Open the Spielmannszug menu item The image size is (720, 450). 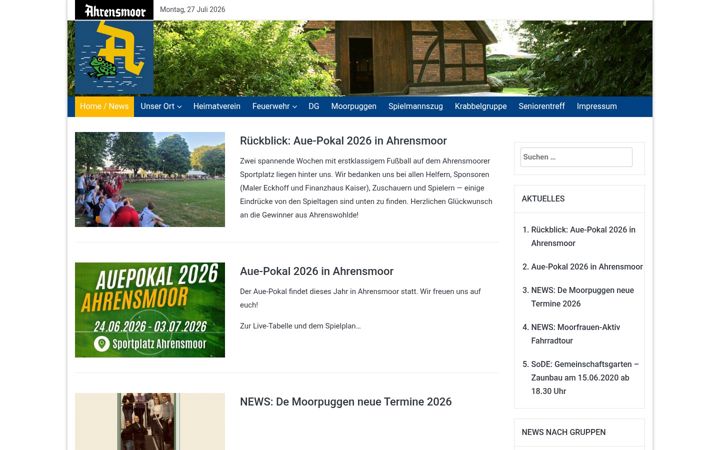point(416,106)
